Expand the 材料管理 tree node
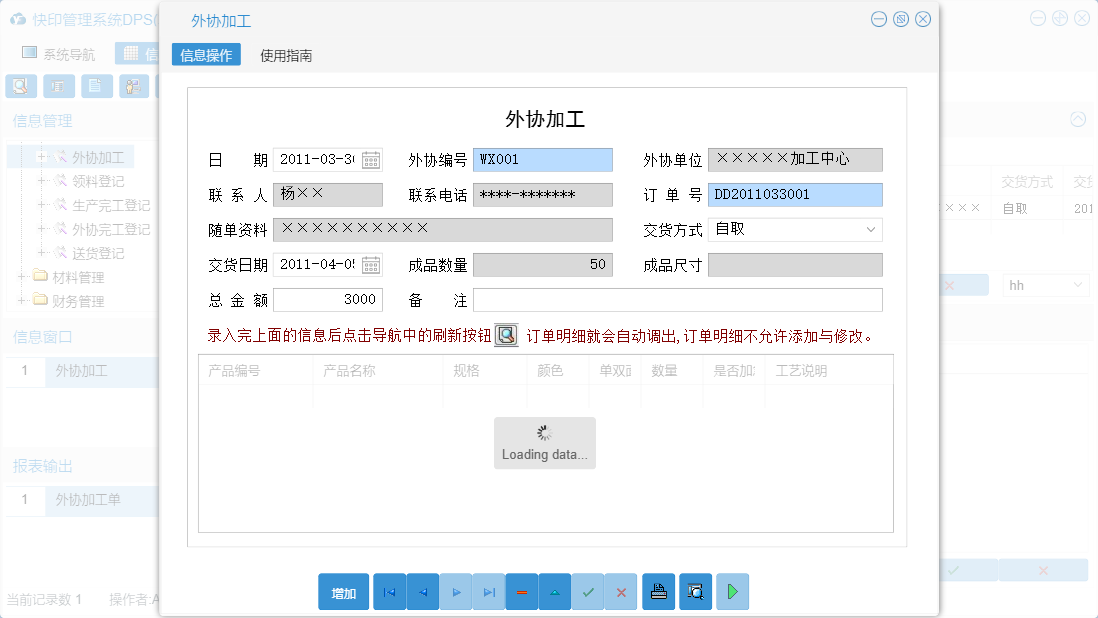 click(22, 275)
